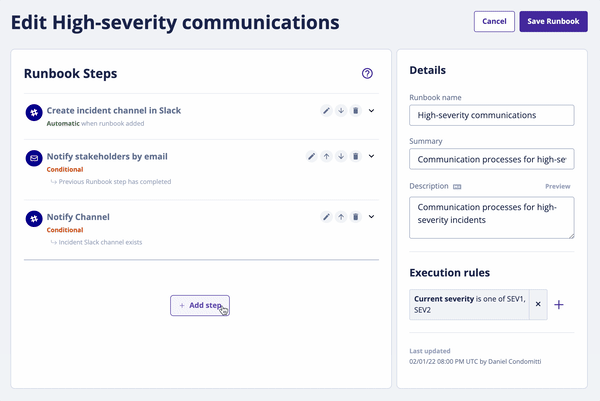Screen dimensions: 600x401
Task: Move Create incident channel in Slack step down
Action: (x=341, y=111)
